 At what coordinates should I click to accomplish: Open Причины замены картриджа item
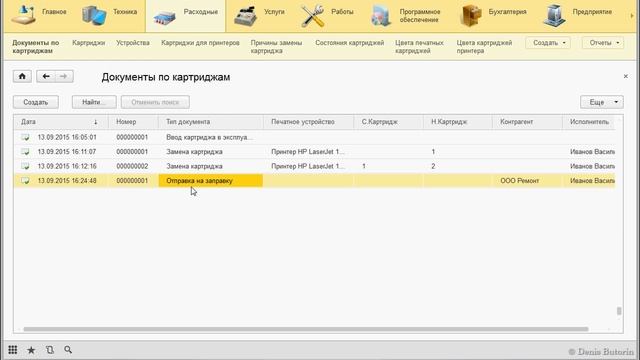pos(276,47)
